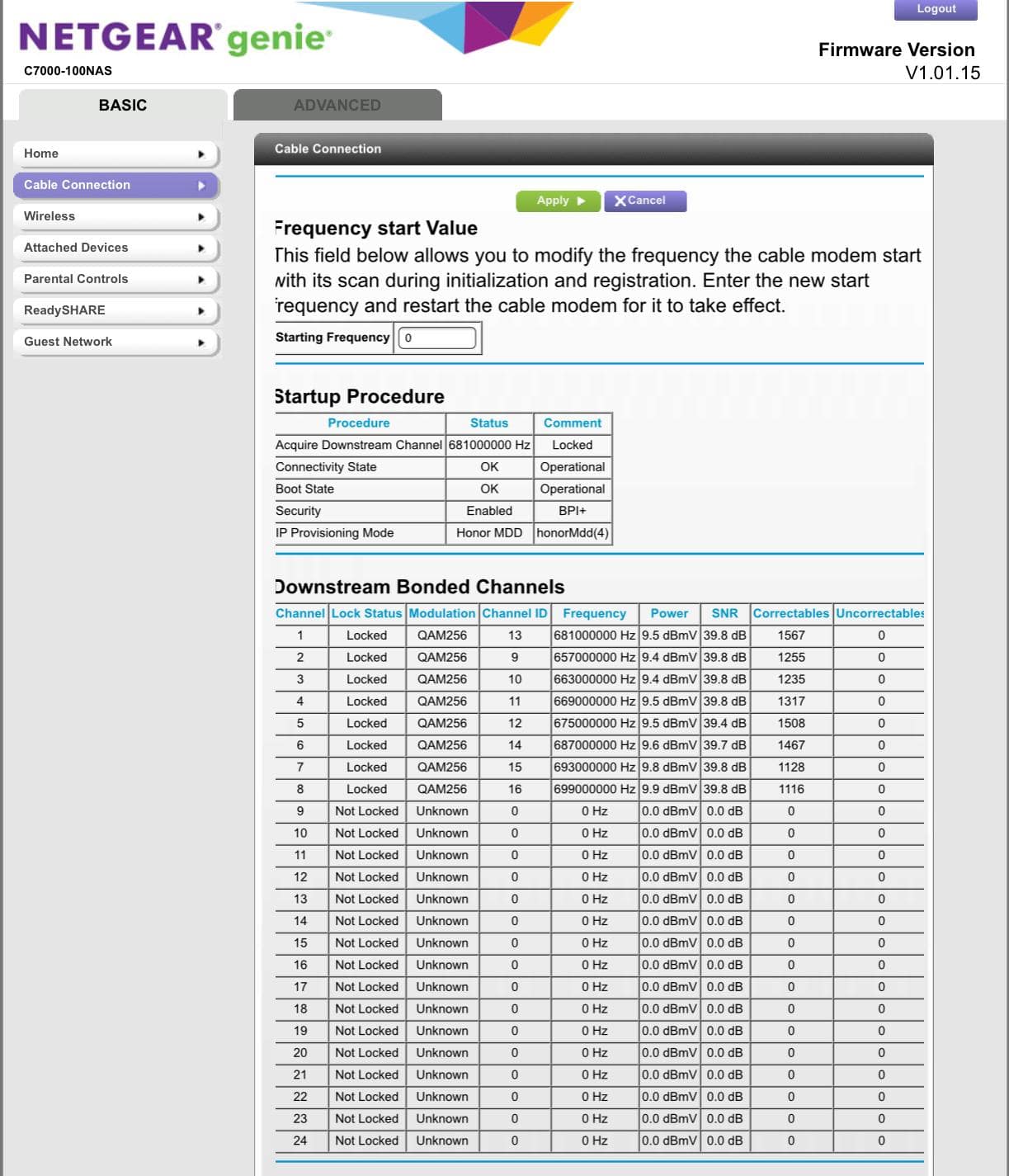Click the Logout button
This screenshot has width=1009, height=1176.
935,8
